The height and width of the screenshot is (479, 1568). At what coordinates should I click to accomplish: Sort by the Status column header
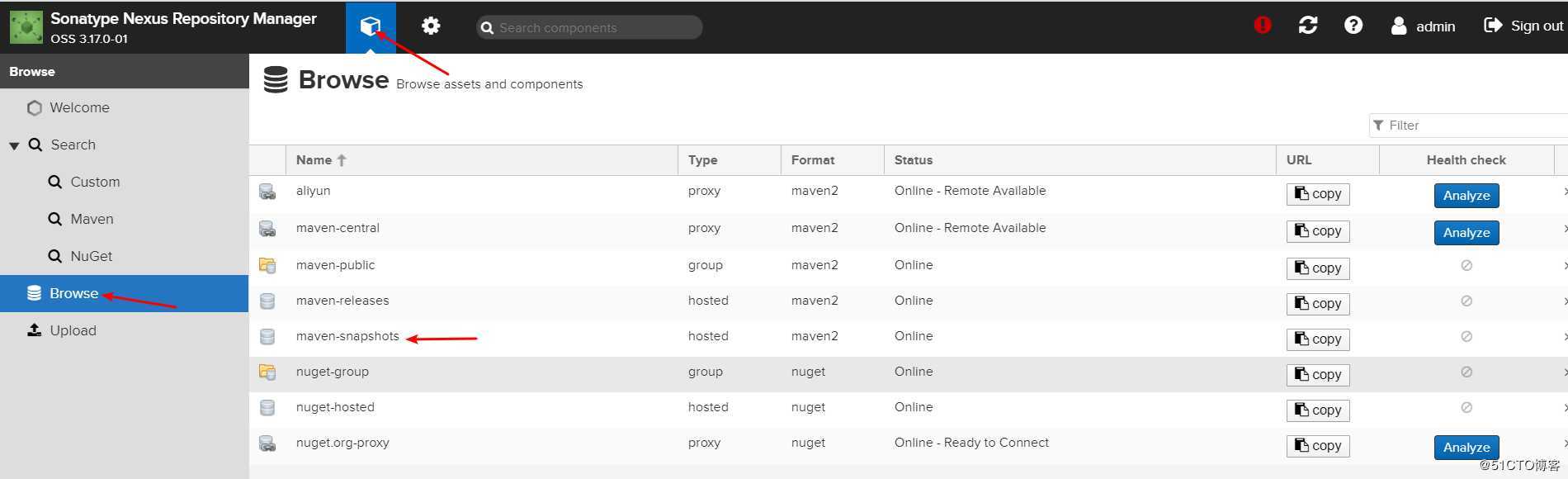tap(1080, 160)
